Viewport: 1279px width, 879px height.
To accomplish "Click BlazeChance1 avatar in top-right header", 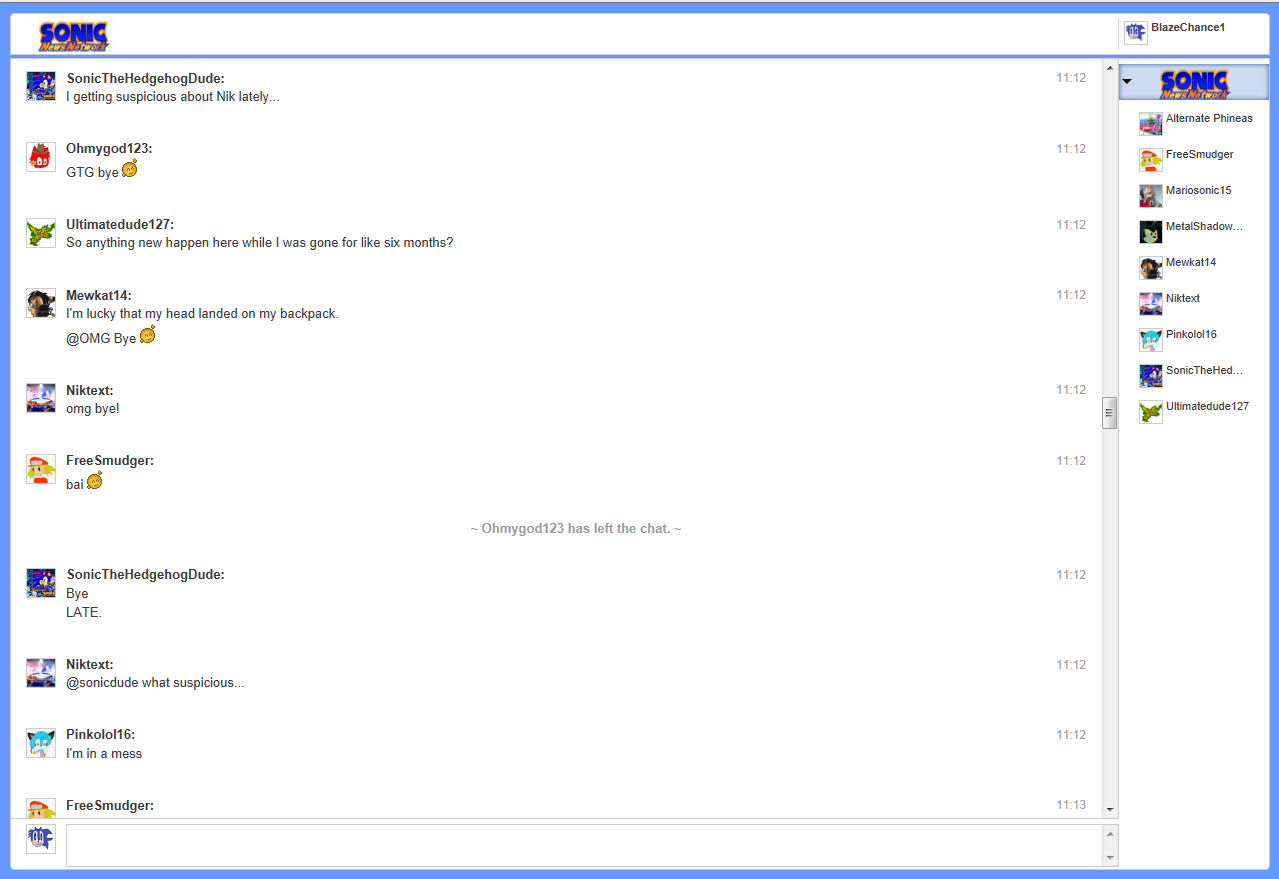I will tap(1135, 33).
